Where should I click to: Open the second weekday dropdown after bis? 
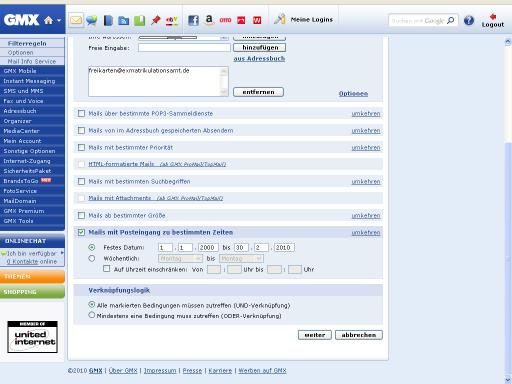pos(241,258)
